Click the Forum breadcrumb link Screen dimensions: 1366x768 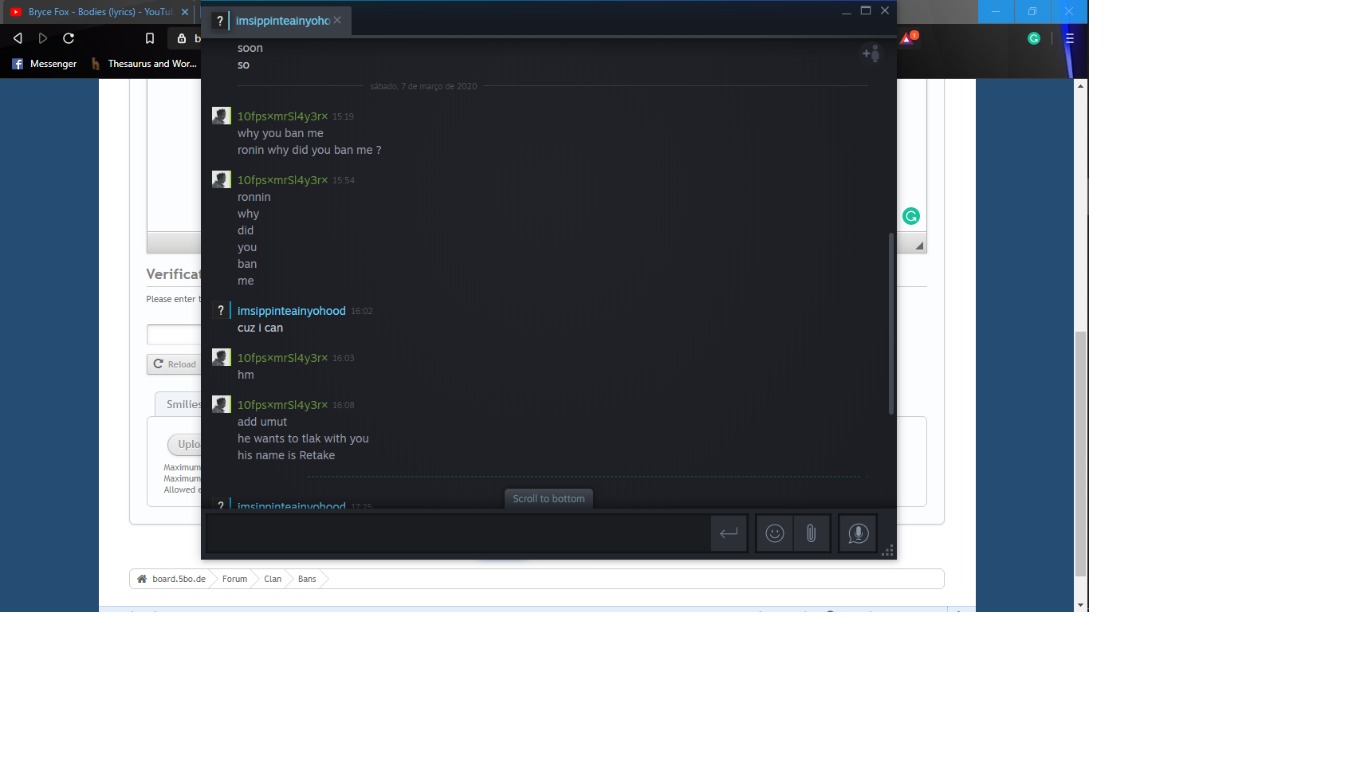click(x=234, y=579)
